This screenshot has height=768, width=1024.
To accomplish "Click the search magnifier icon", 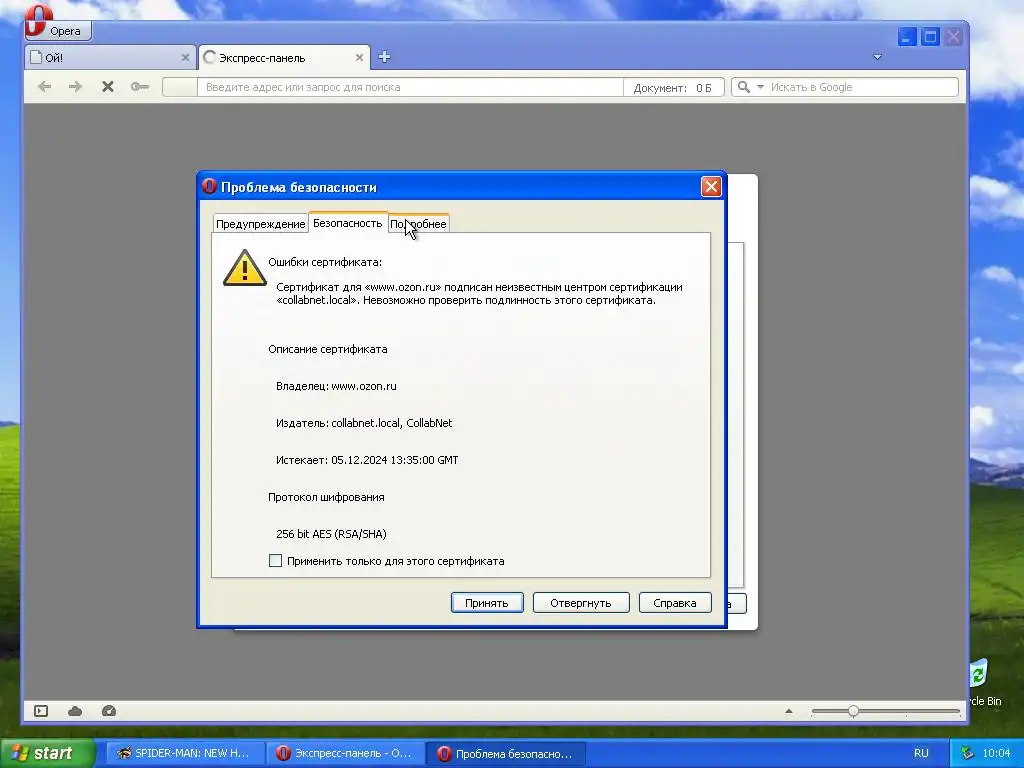I will (x=743, y=86).
